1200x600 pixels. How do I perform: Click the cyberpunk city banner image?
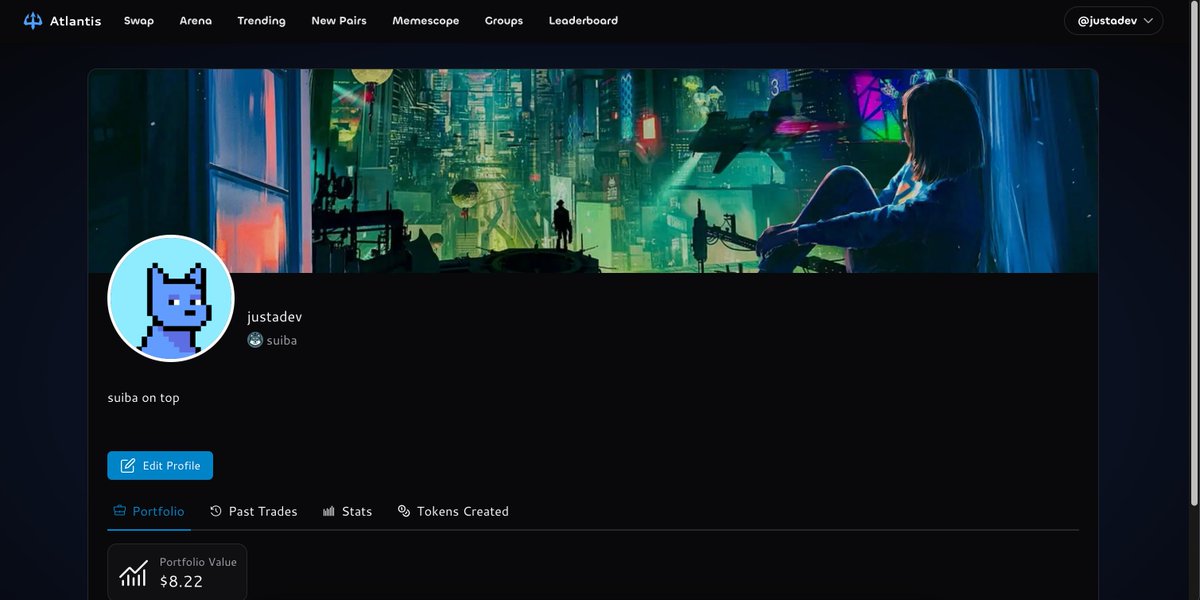pos(593,170)
